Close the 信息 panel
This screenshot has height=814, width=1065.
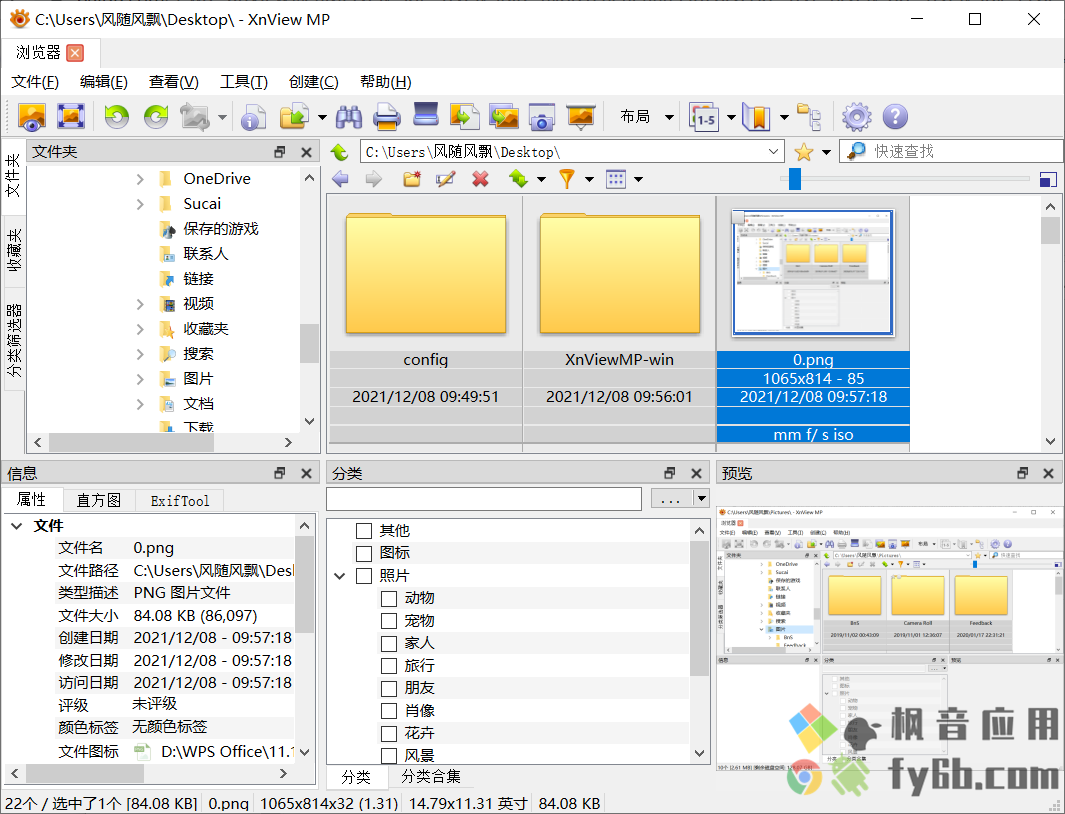pyautogui.click(x=306, y=474)
